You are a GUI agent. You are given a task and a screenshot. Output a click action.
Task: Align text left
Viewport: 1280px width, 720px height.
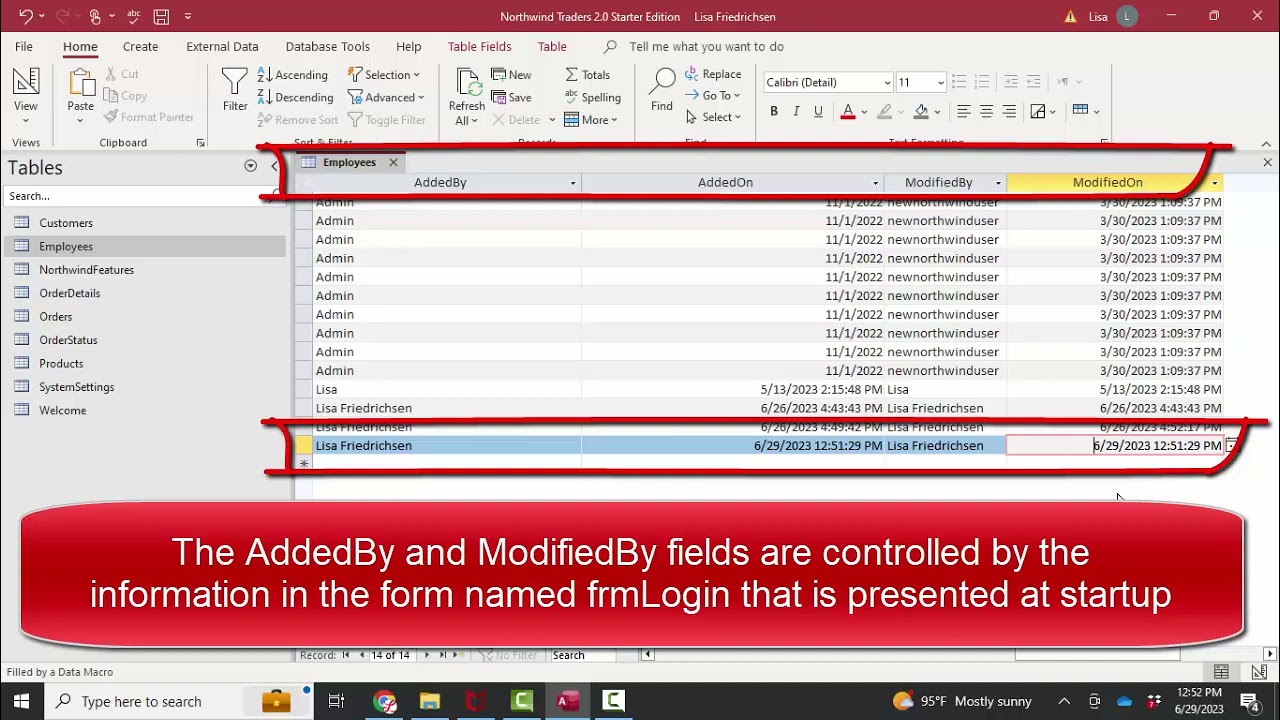click(964, 111)
